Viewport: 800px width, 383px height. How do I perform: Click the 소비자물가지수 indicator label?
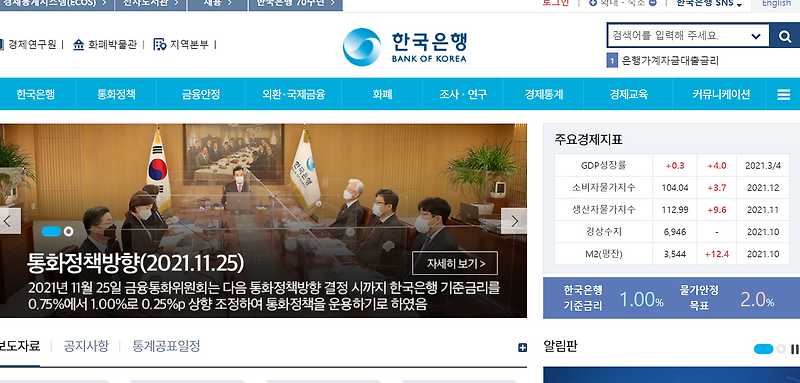click(x=604, y=188)
